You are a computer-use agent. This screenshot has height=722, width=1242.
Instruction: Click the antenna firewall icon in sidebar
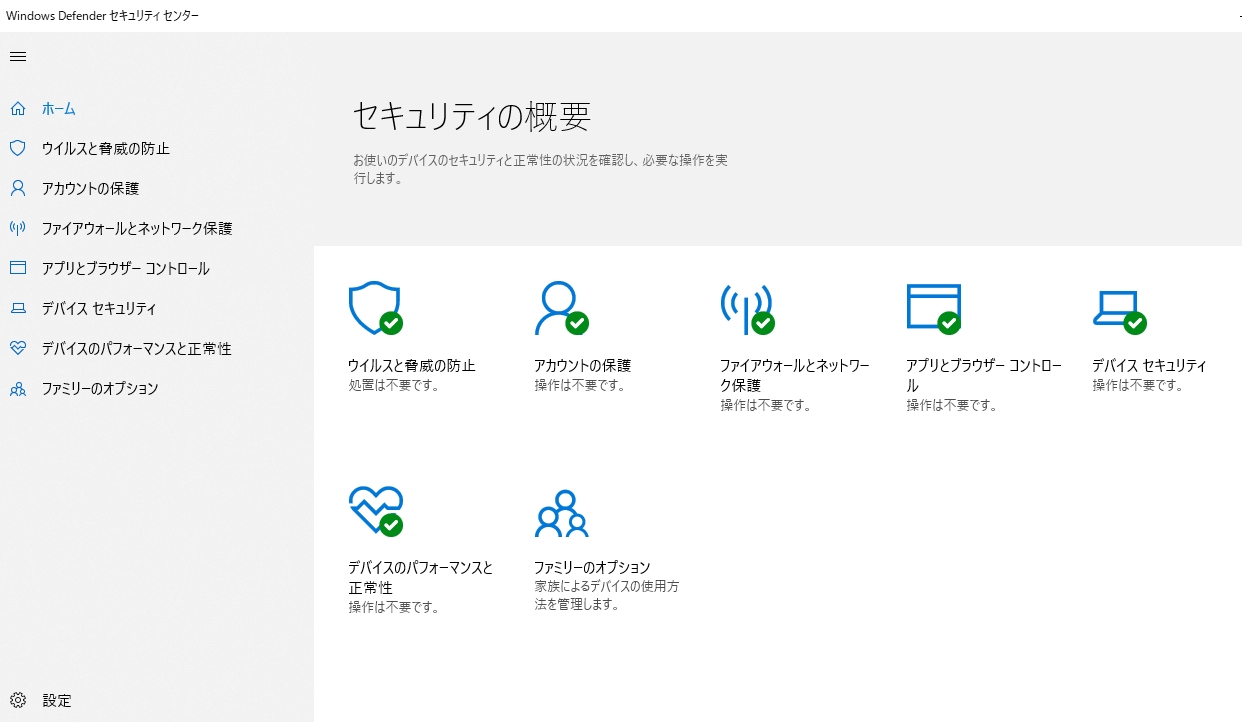17,228
